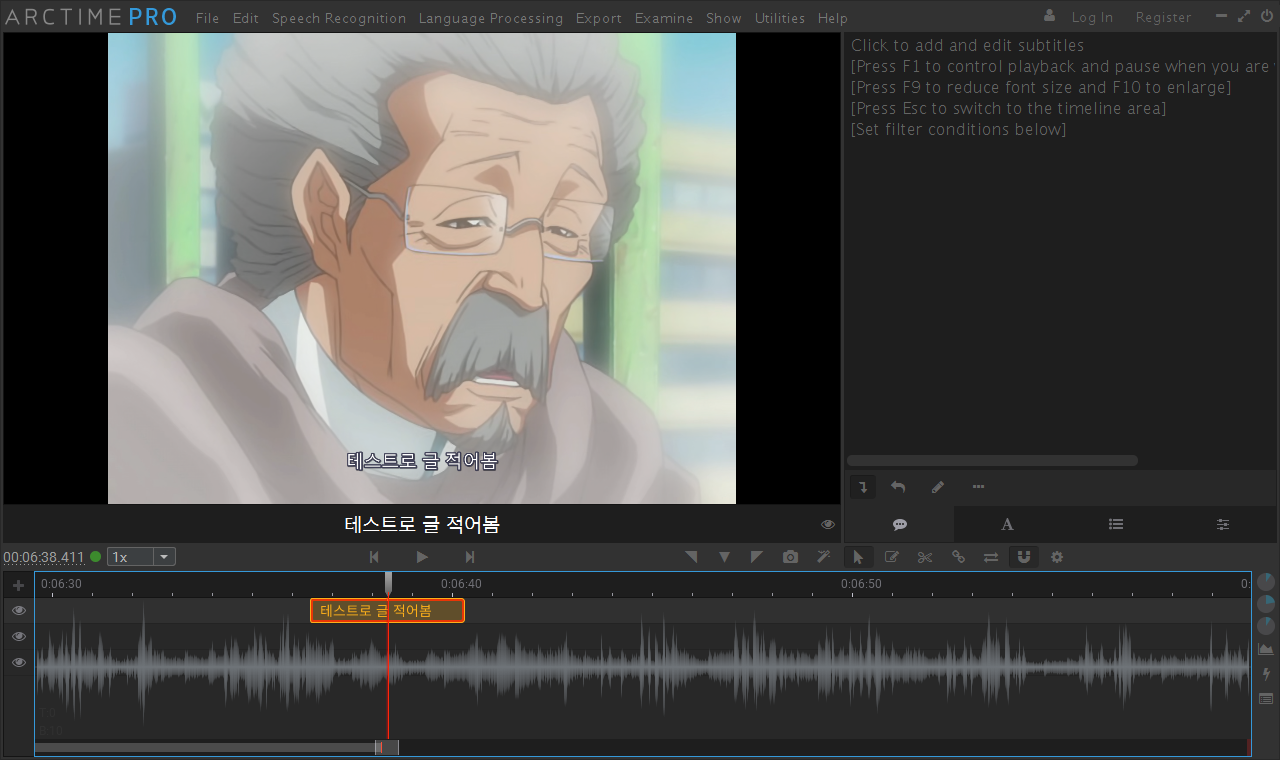Click the timecode 00:06:38.411 display
The height and width of the screenshot is (760, 1280).
coord(44,557)
